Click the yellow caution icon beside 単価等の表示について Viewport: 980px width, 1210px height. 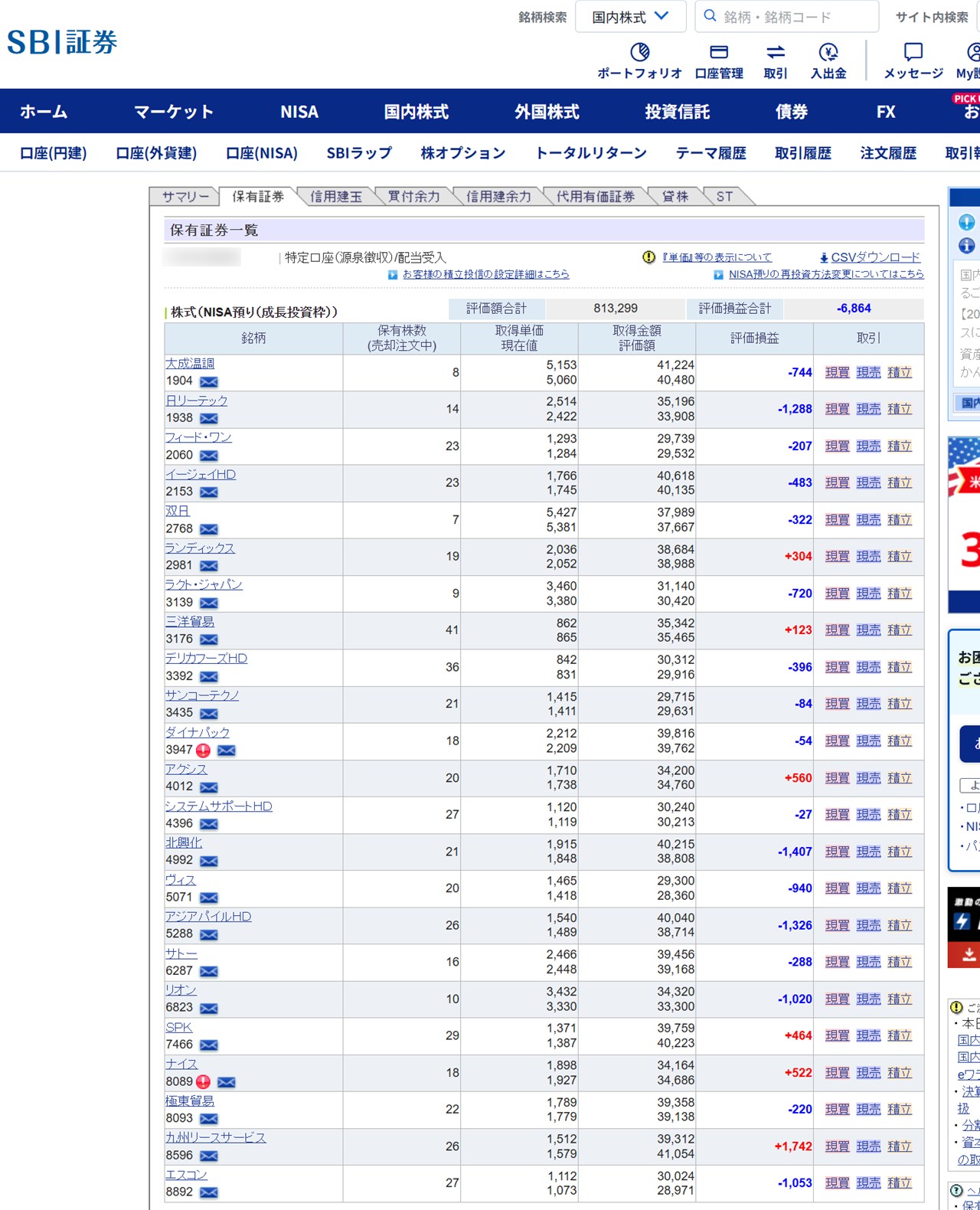pos(649,257)
